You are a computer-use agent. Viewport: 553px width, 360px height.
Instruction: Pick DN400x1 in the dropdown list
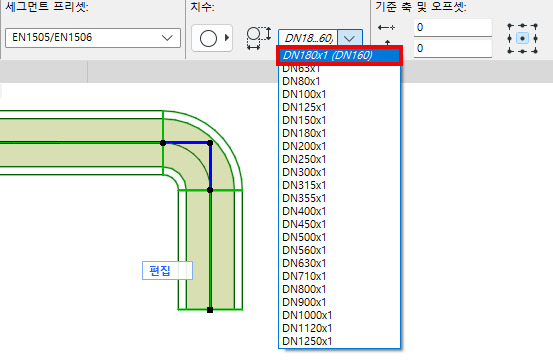(339, 212)
